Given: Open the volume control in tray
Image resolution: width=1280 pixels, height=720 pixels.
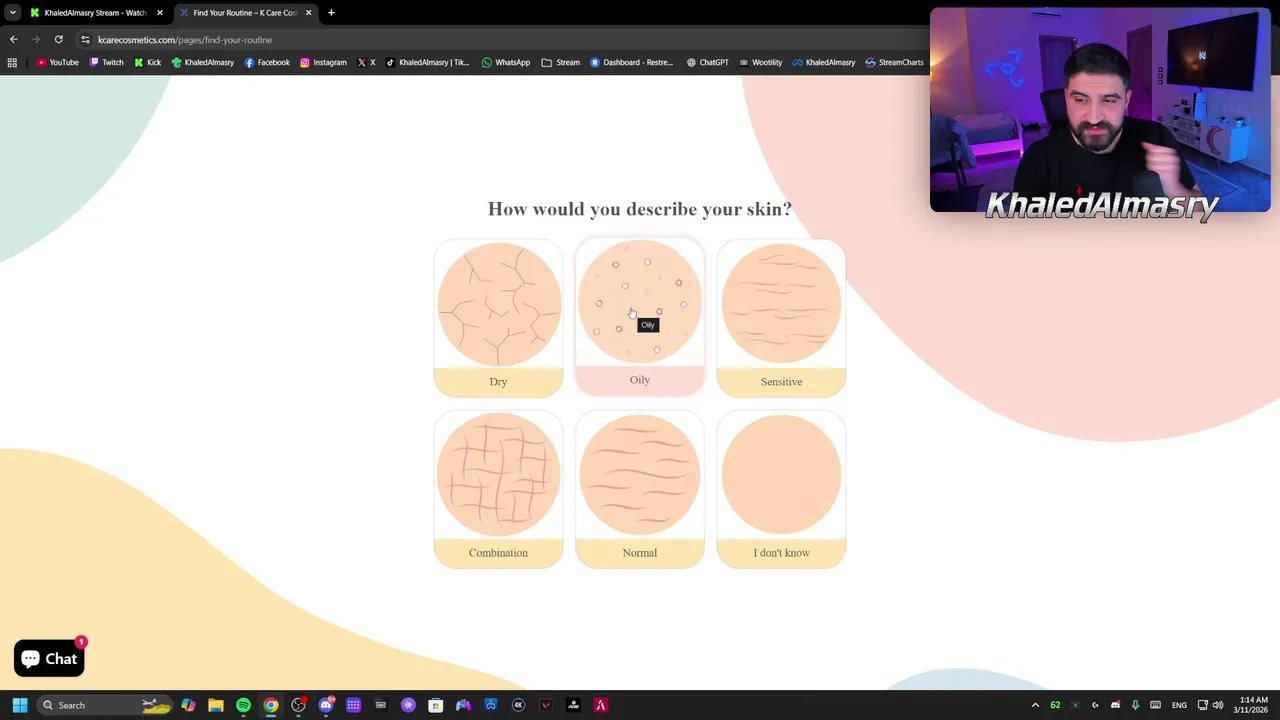Looking at the screenshot, I should click(x=1218, y=705).
